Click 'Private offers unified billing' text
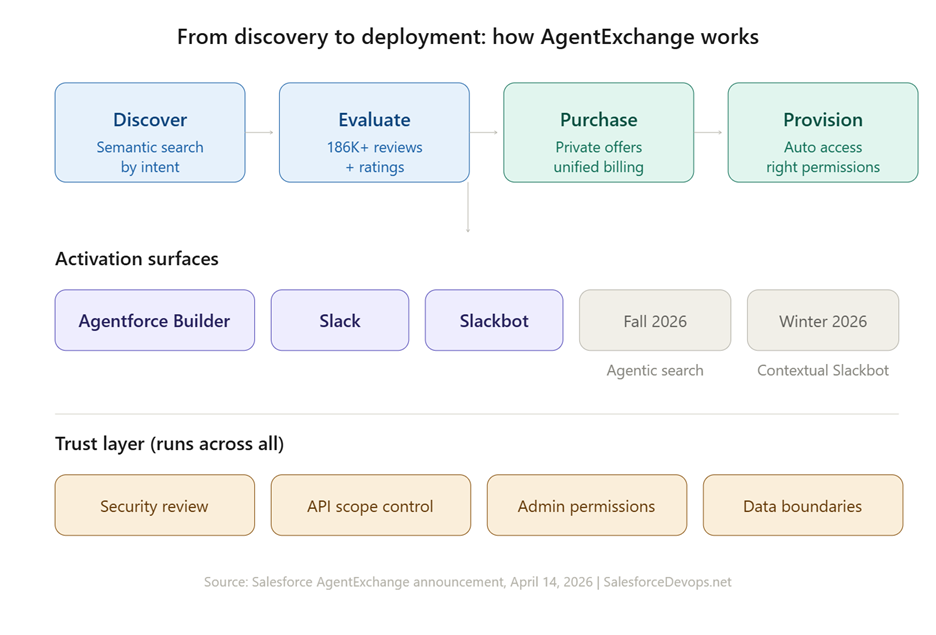936x635 pixels. [599, 157]
